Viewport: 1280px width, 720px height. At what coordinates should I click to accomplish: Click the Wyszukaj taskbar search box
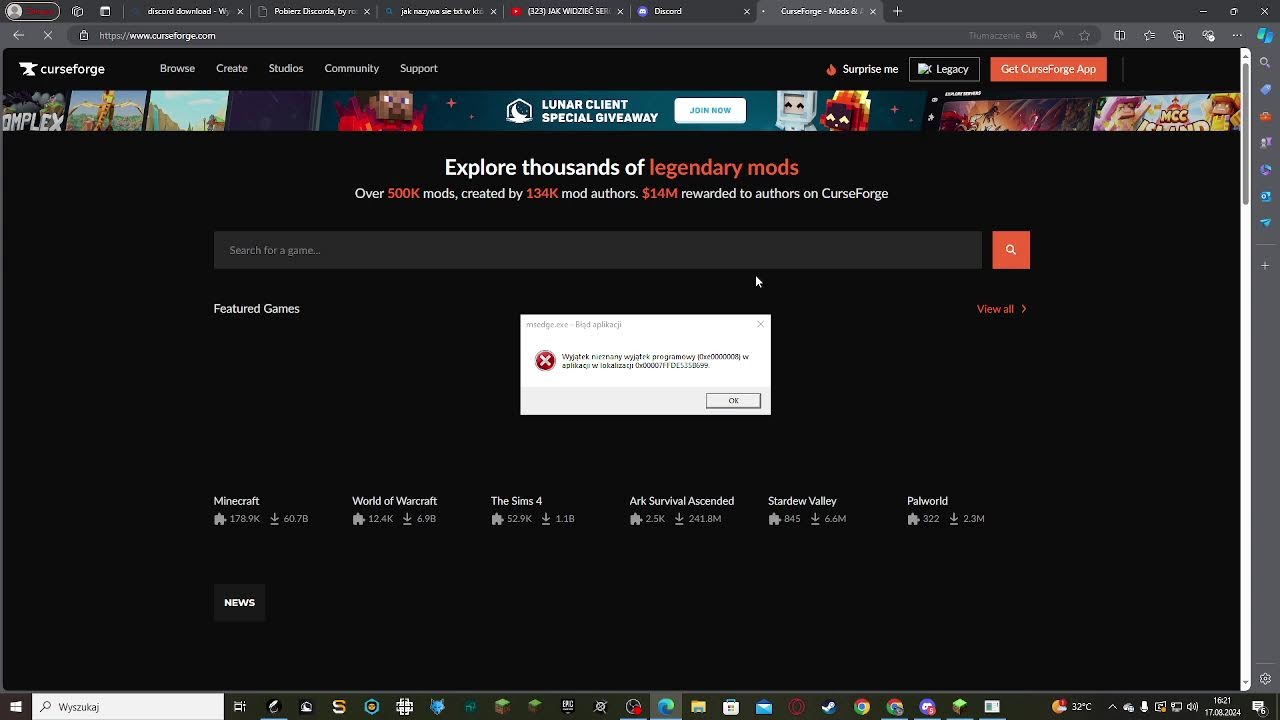(127, 707)
